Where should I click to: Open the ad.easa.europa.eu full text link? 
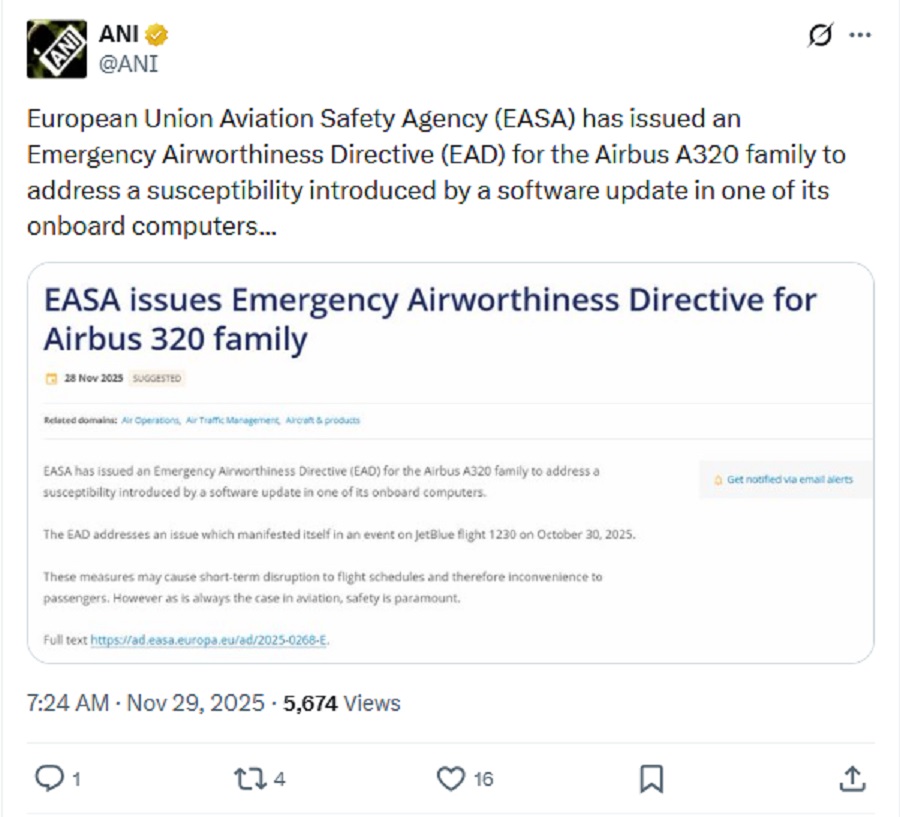tap(209, 640)
